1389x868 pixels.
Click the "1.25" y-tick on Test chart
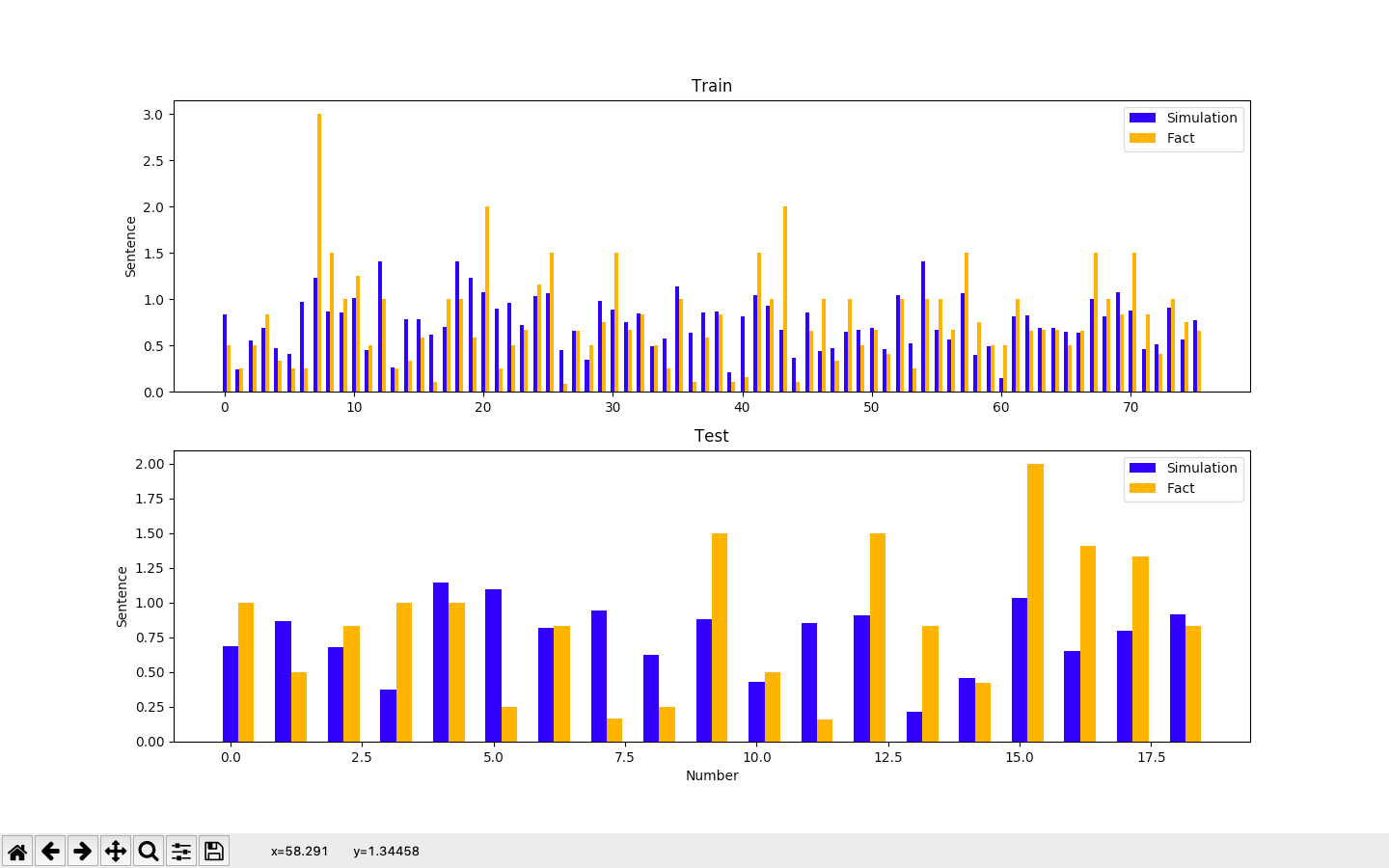click(x=150, y=568)
